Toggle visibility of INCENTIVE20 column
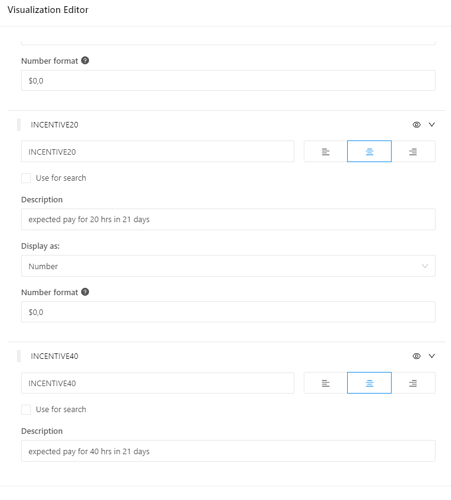The width and height of the screenshot is (451, 500). (416, 125)
